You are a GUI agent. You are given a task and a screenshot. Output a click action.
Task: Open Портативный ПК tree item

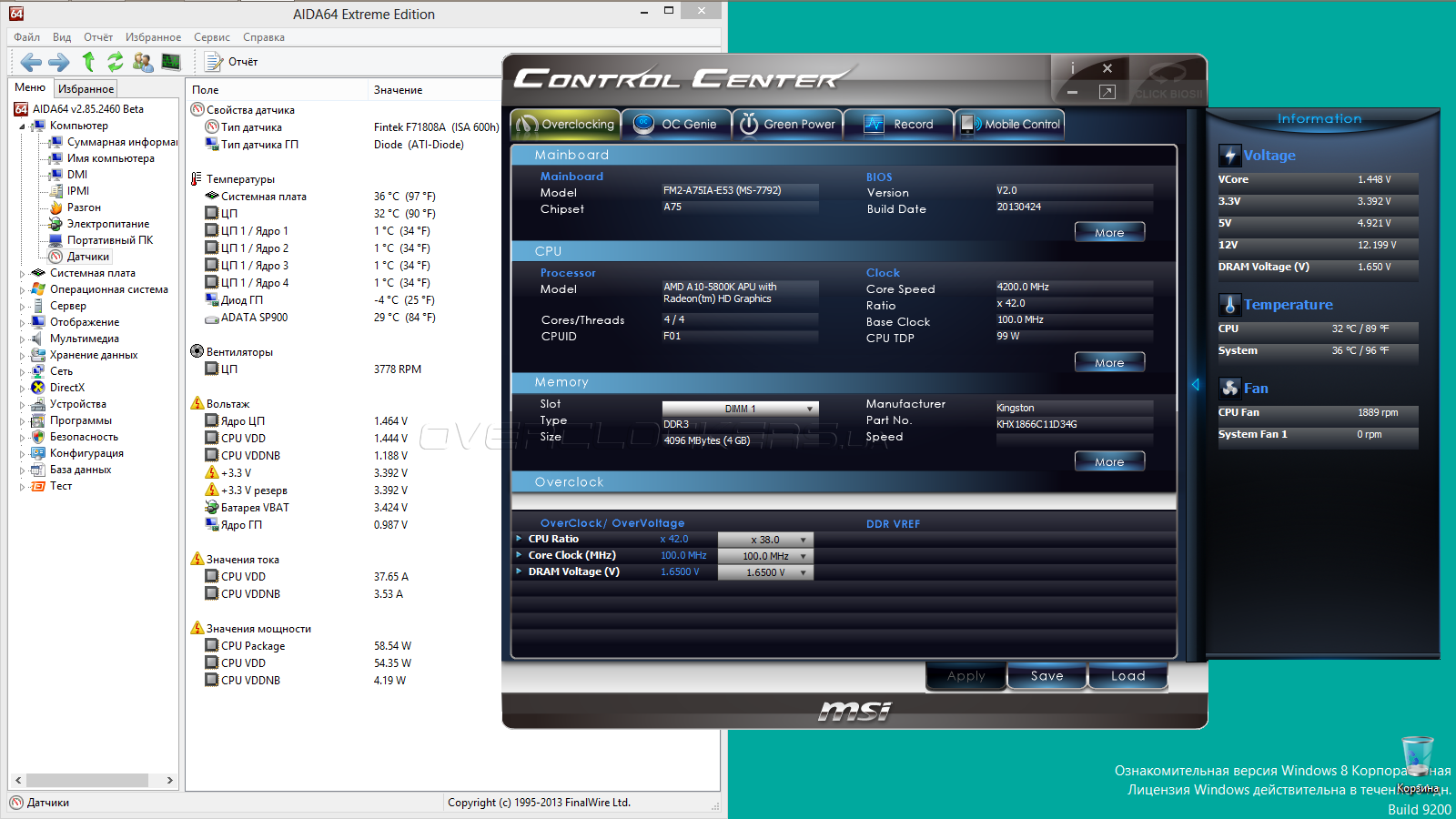pos(101,240)
